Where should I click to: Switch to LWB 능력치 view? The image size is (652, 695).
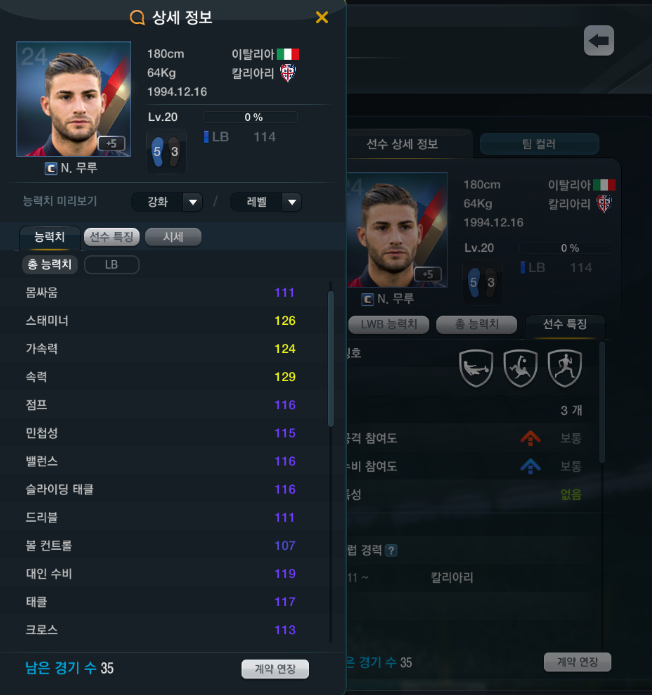click(x=388, y=324)
